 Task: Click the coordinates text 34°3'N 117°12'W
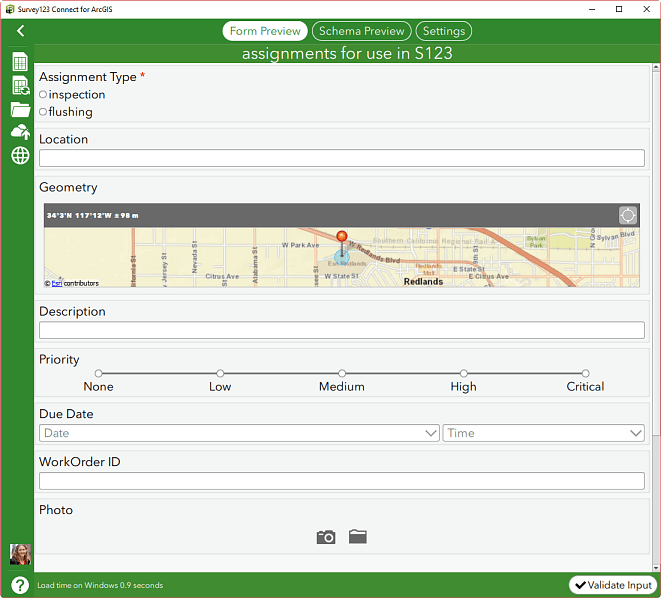79,215
